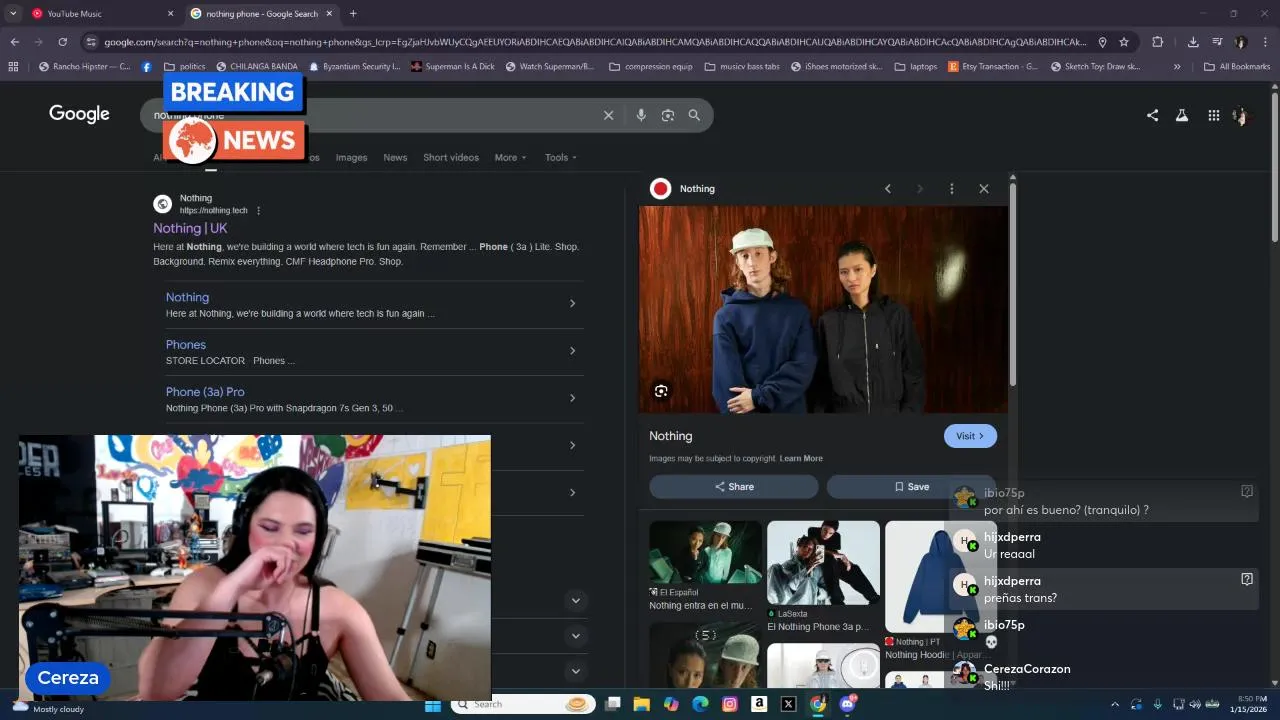The height and width of the screenshot is (720, 1280).
Task: Open the main Nothing models photo
Action: 823,310
